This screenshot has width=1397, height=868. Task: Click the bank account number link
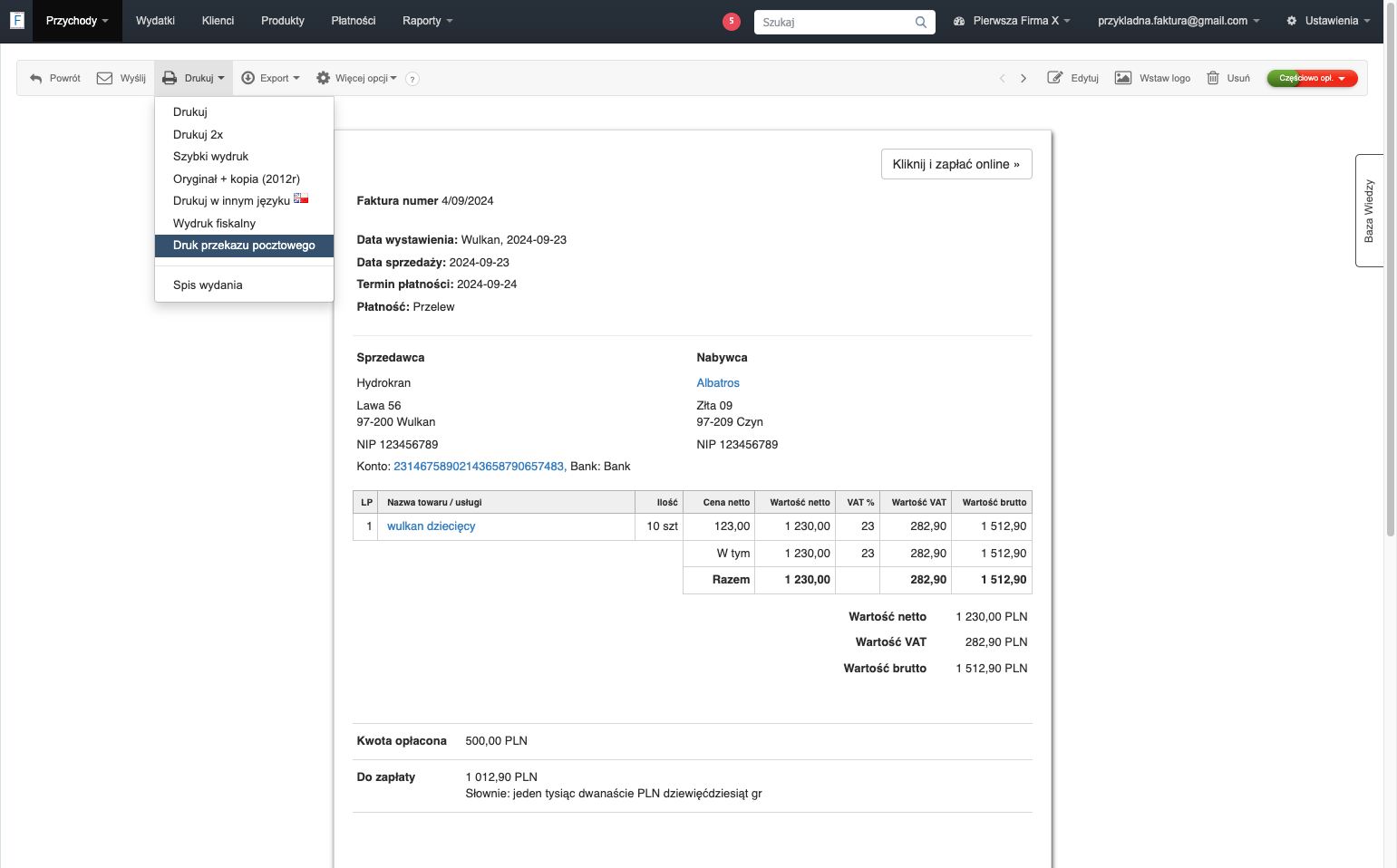click(x=479, y=467)
